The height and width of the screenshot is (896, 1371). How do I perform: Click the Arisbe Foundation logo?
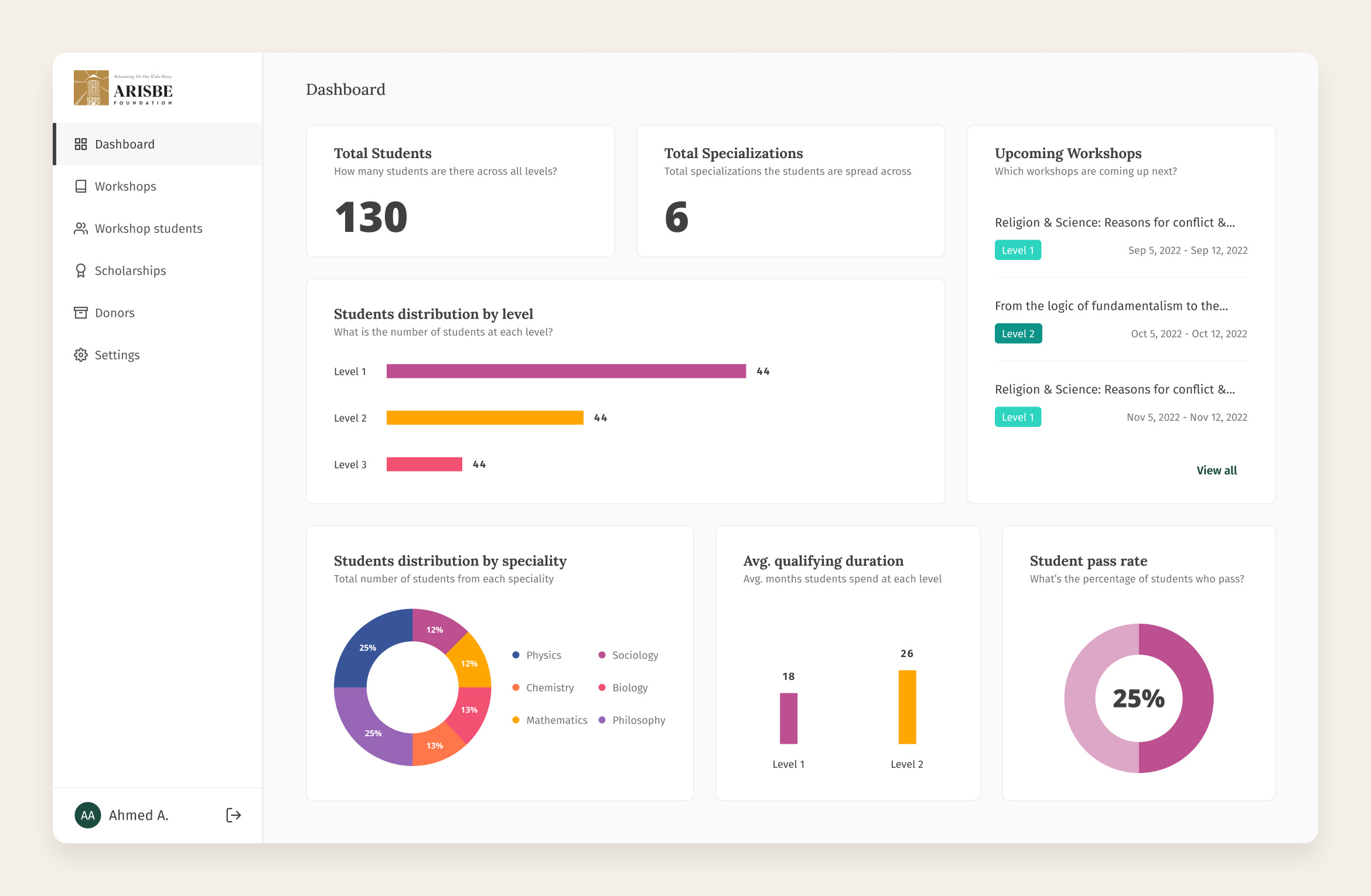point(123,88)
